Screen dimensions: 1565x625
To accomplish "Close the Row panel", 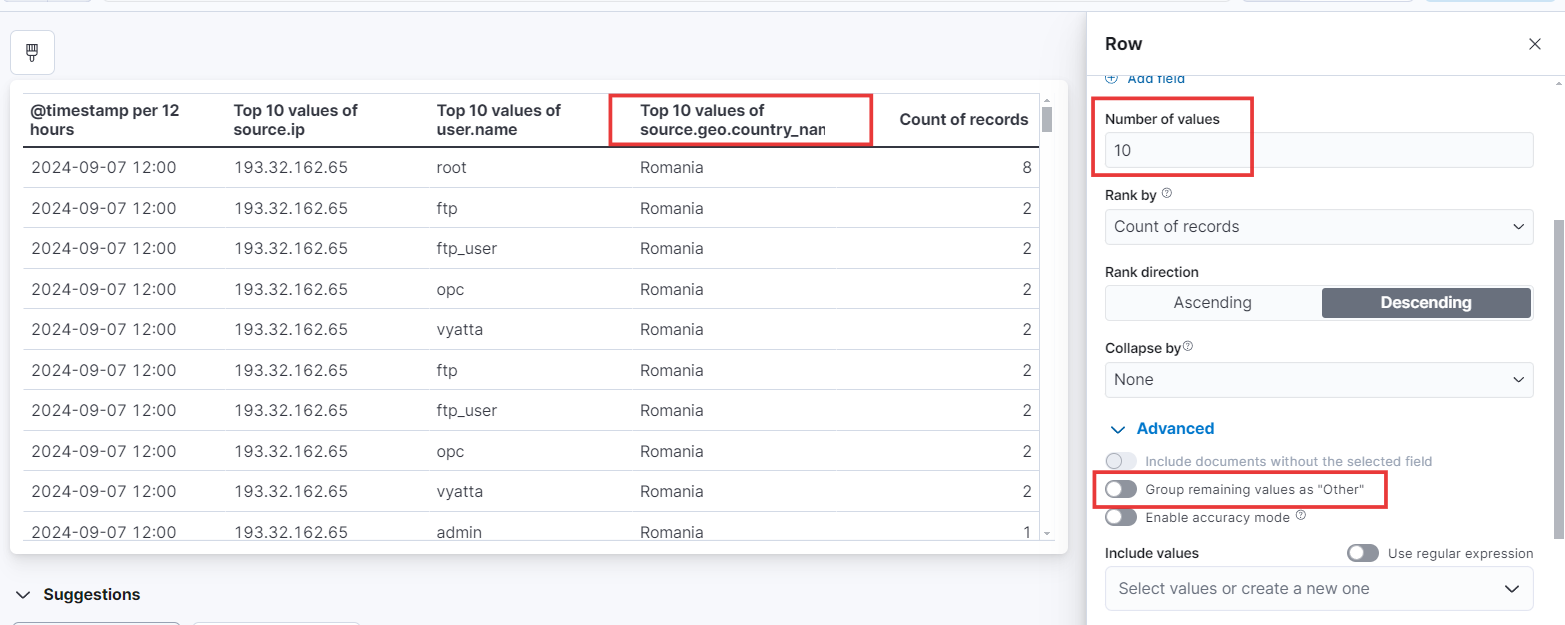I will [x=1534, y=44].
